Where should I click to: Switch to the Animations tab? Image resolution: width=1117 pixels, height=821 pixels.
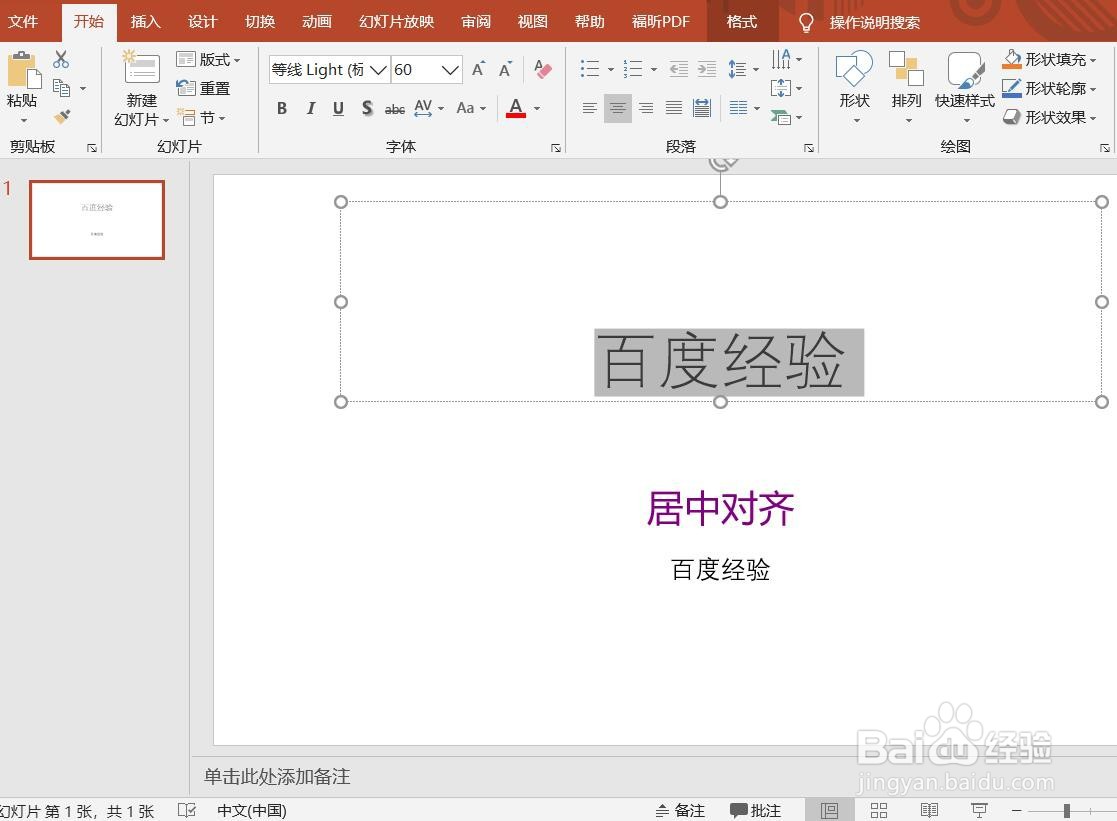[x=316, y=22]
